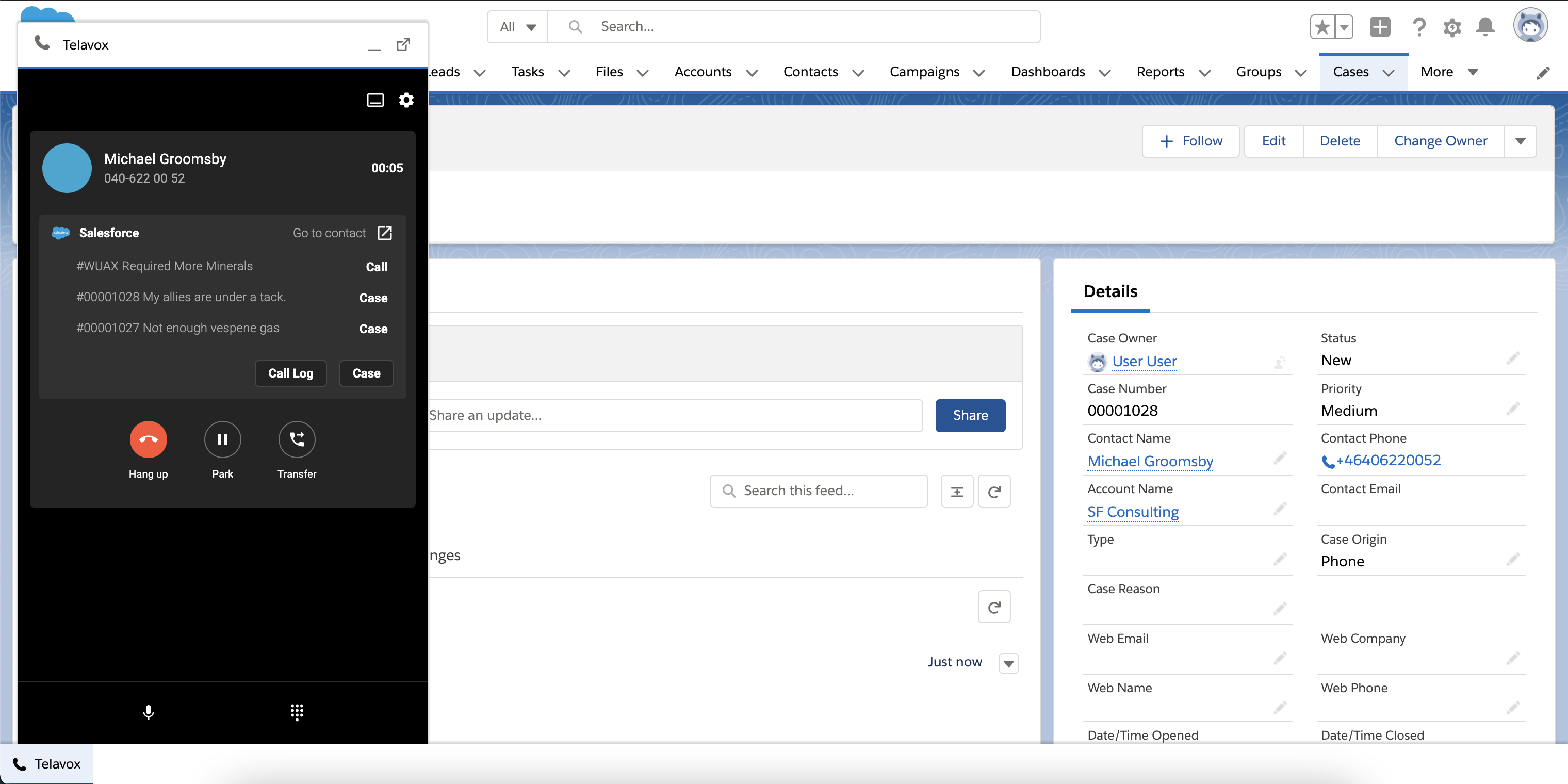Viewport: 1568px width, 784px height.
Task: Expand the More navigation menu
Action: [x=1448, y=72]
